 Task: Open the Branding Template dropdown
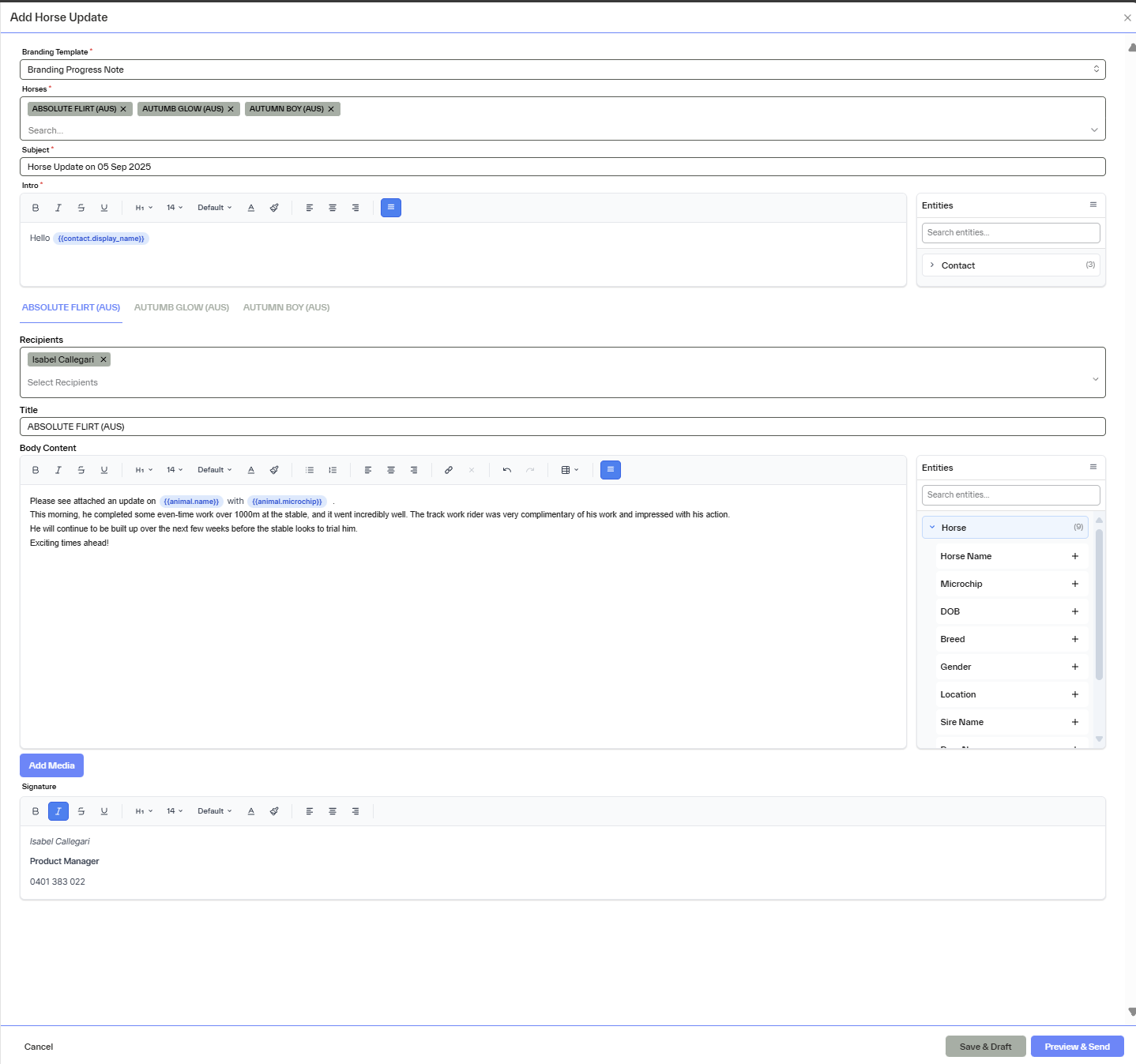pyautogui.click(x=562, y=70)
